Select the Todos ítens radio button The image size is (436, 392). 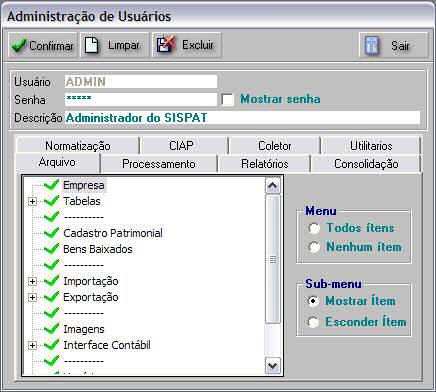(314, 228)
